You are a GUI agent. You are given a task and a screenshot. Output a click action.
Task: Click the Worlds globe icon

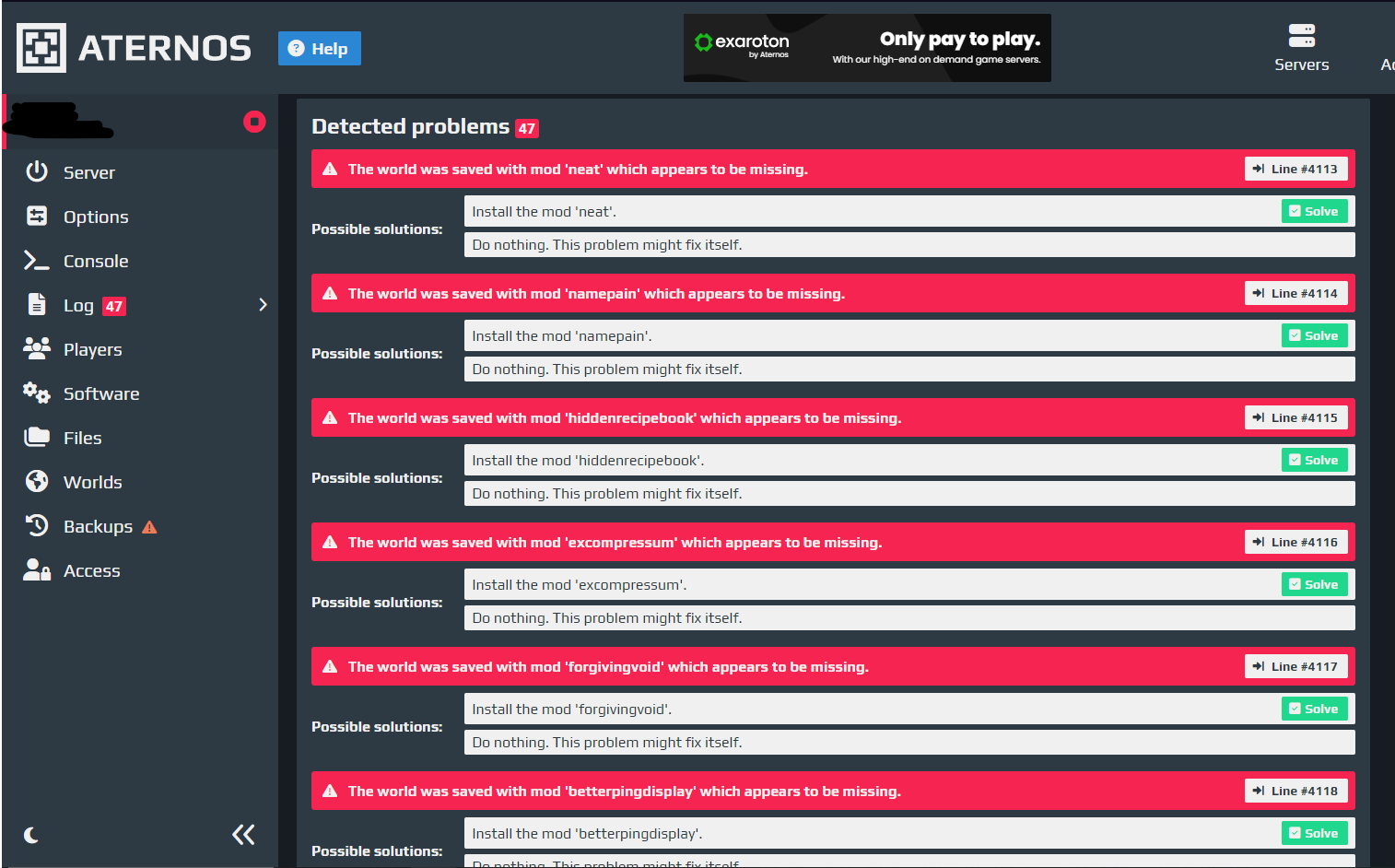pos(37,481)
